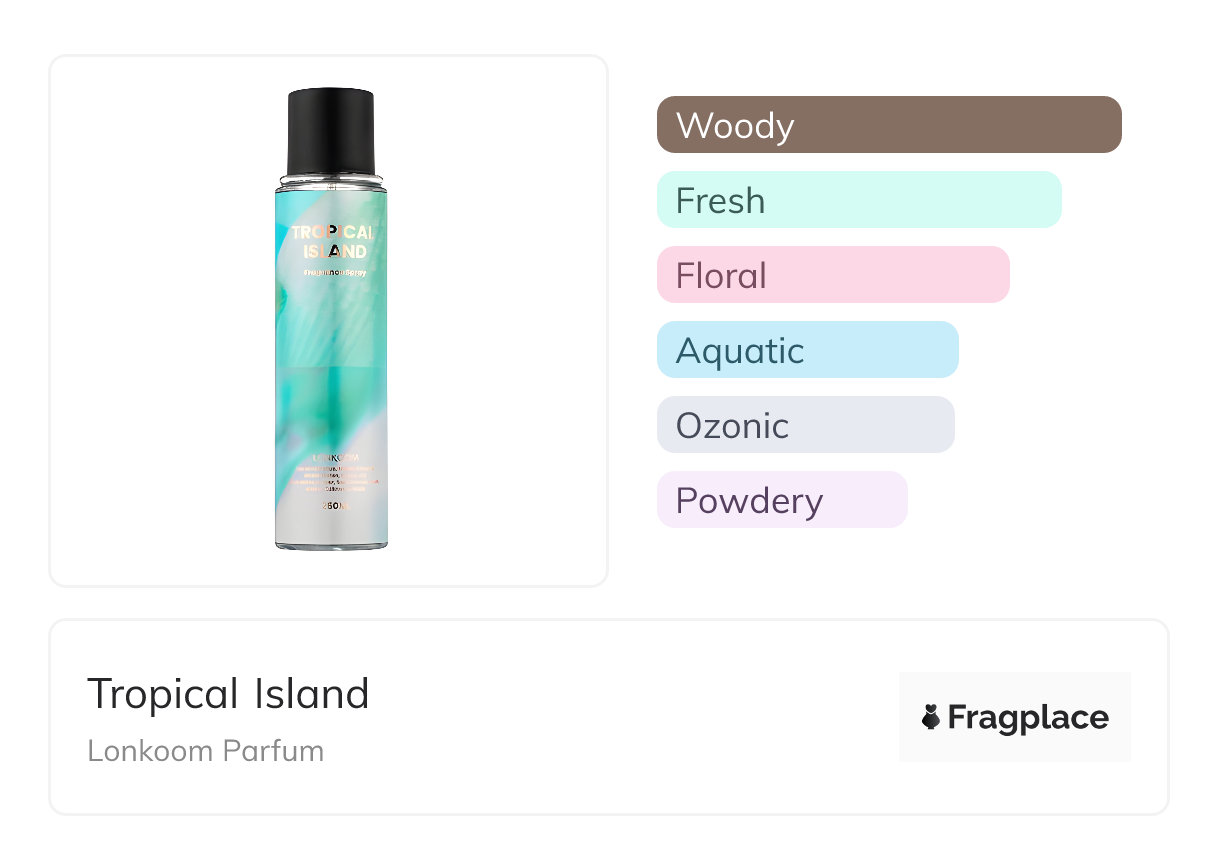1218x864 pixels.
Task: Click the fragrance spray subtitle on bottle
Action: (332, 272)
